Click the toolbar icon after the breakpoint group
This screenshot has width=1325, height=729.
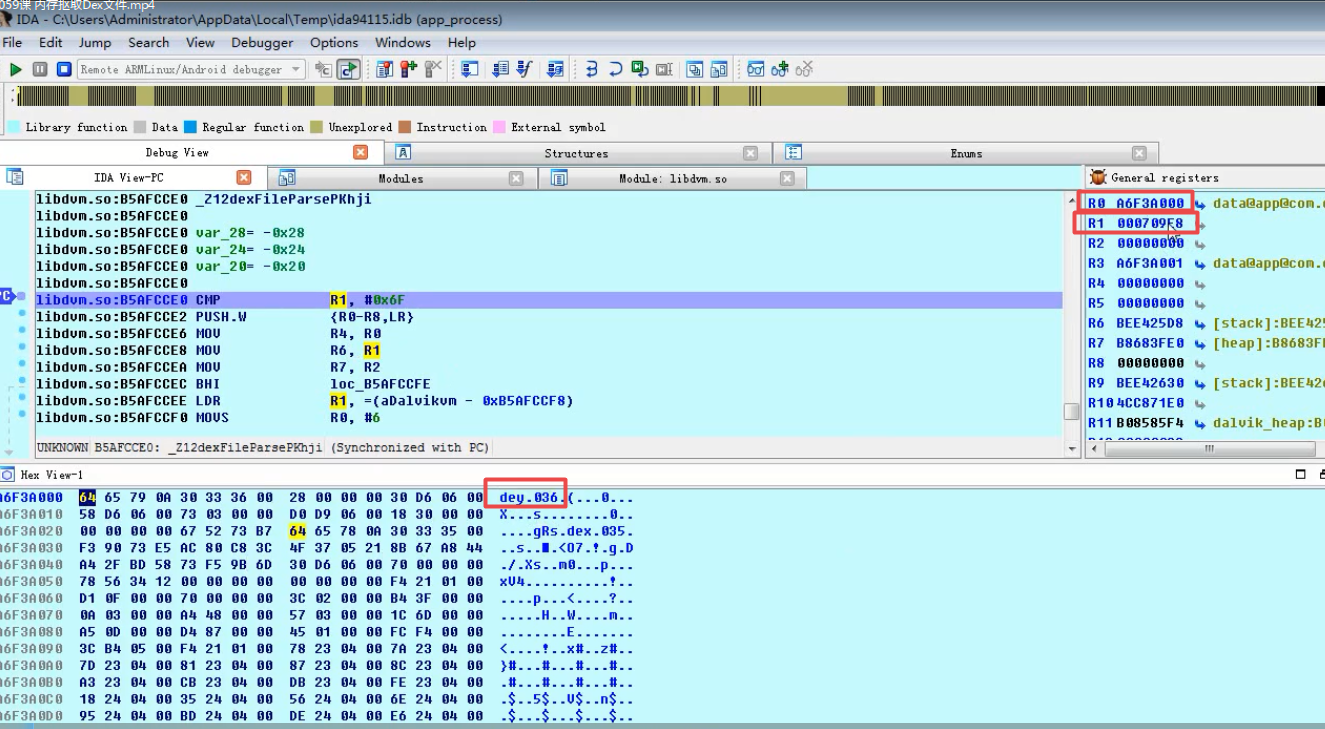pos(469,69)
